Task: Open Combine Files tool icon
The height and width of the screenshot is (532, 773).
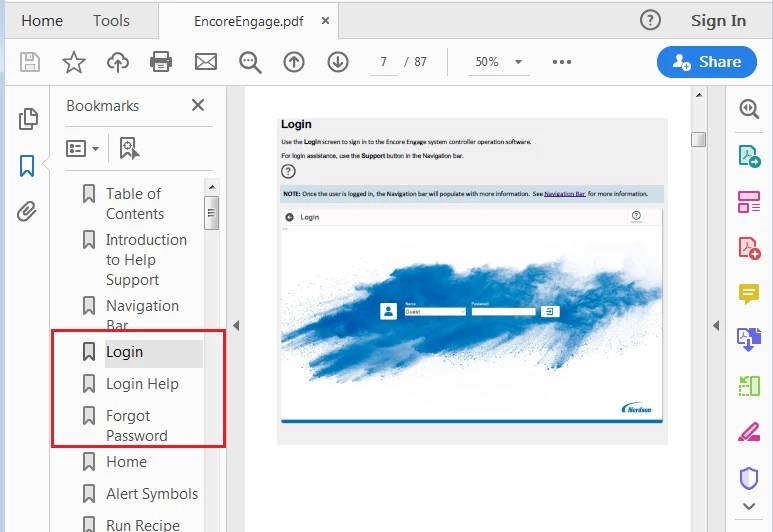Action: [x=749, y=340]
